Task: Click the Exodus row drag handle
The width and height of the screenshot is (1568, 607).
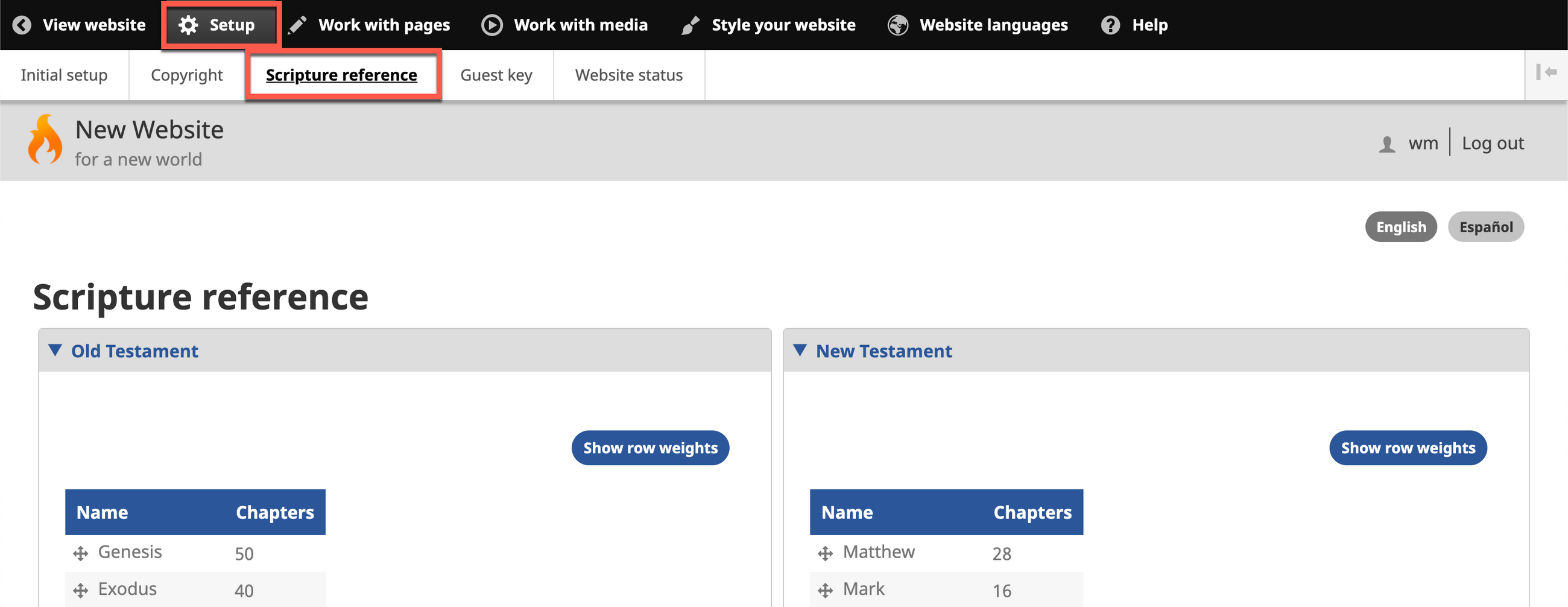Action: [80, 590]
